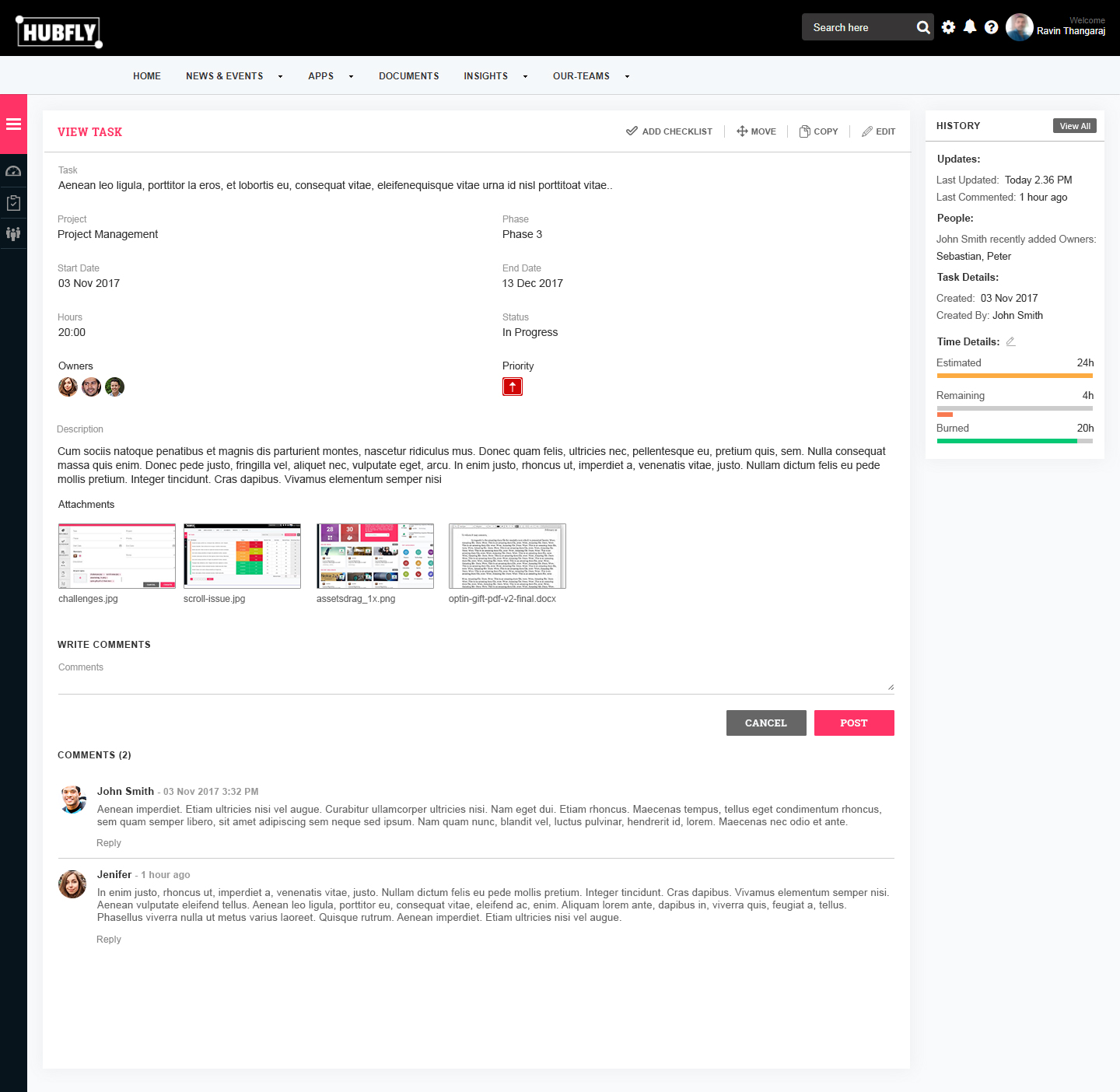Reply to Jenifer's comment

click(x=109, y=940)
